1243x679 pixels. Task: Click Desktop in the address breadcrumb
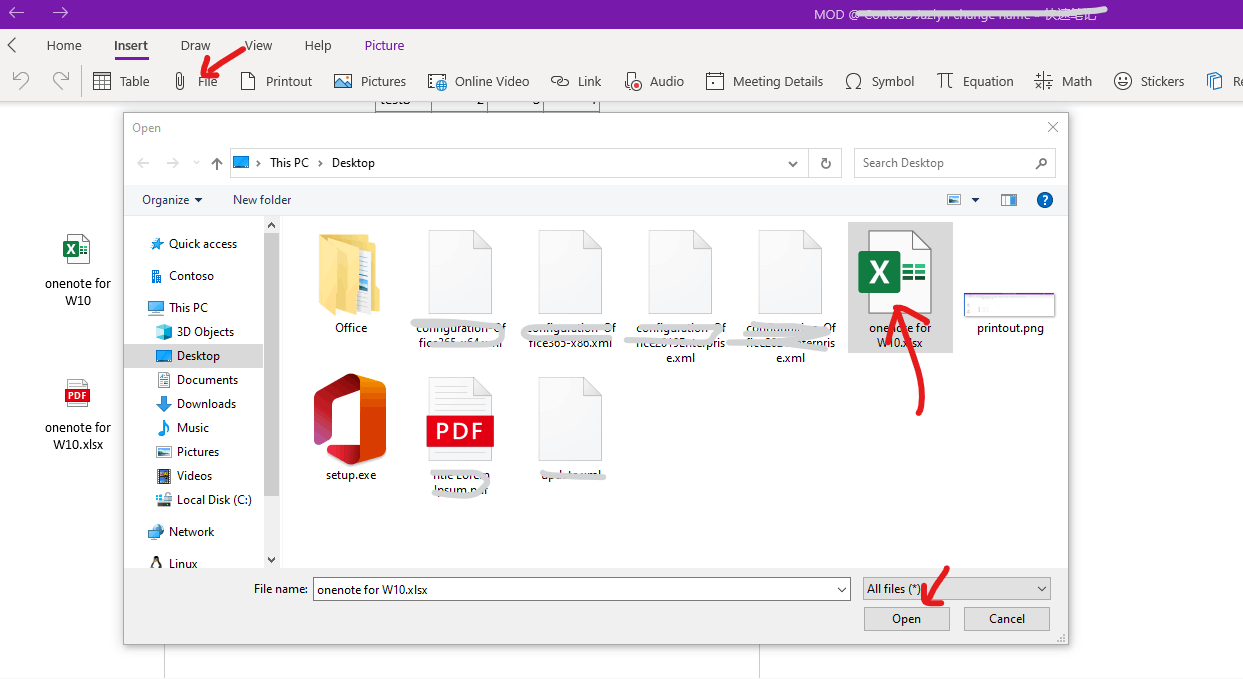coord(354,163)
